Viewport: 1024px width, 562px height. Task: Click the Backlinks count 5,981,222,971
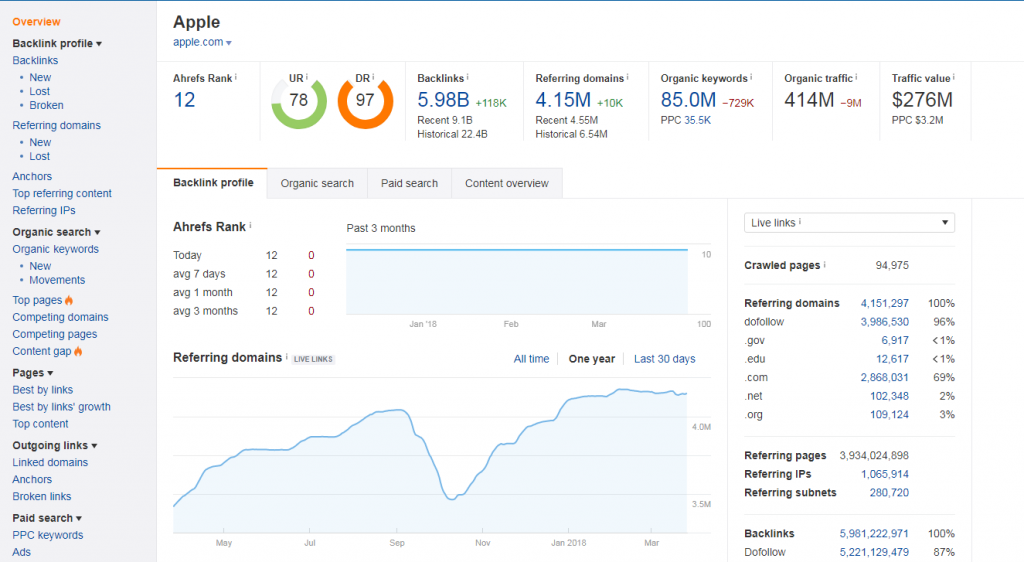(874, 534)
